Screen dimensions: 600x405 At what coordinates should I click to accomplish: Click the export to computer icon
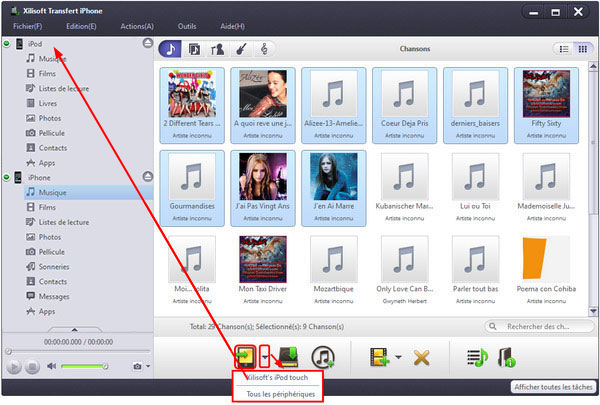[x=289, y=357]
